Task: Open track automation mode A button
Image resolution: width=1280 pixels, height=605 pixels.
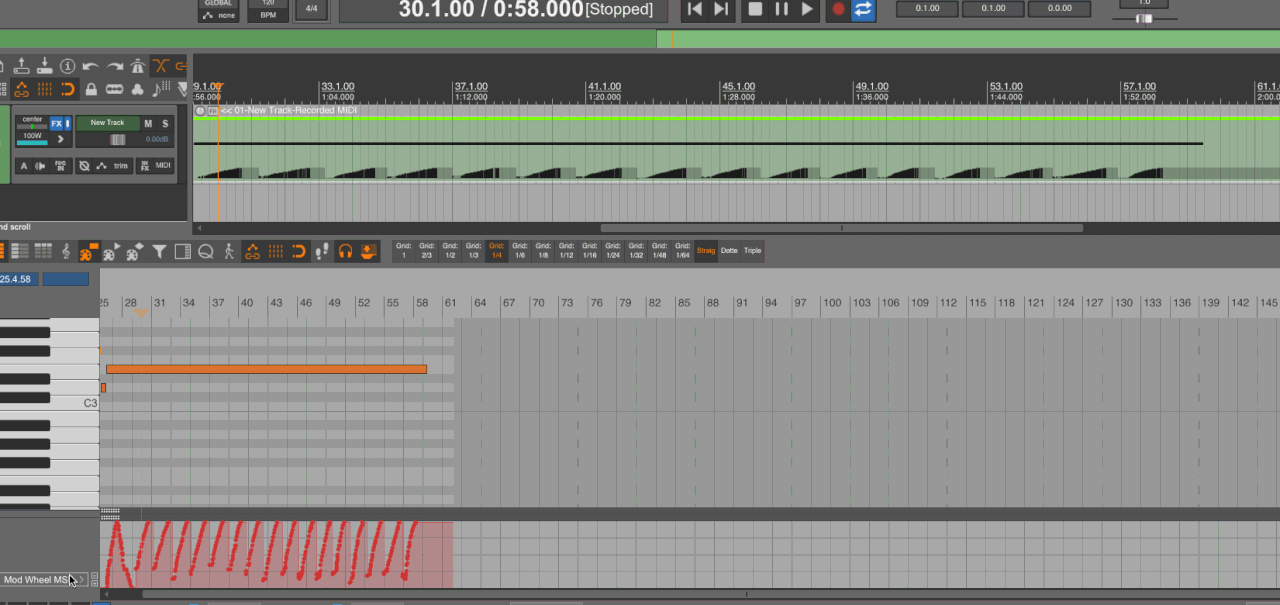Action: (x=24, y=166)
